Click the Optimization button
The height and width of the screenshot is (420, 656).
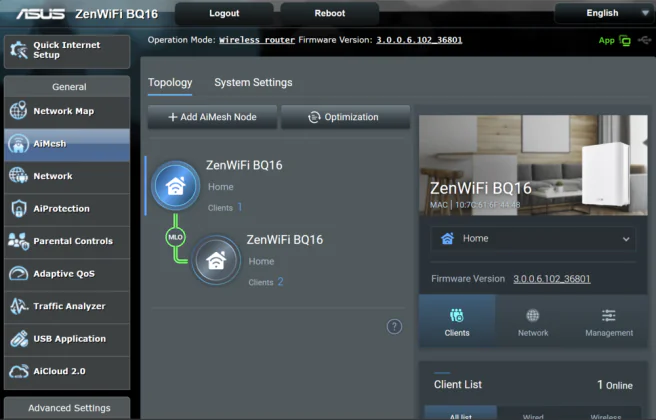pos(346,117)
